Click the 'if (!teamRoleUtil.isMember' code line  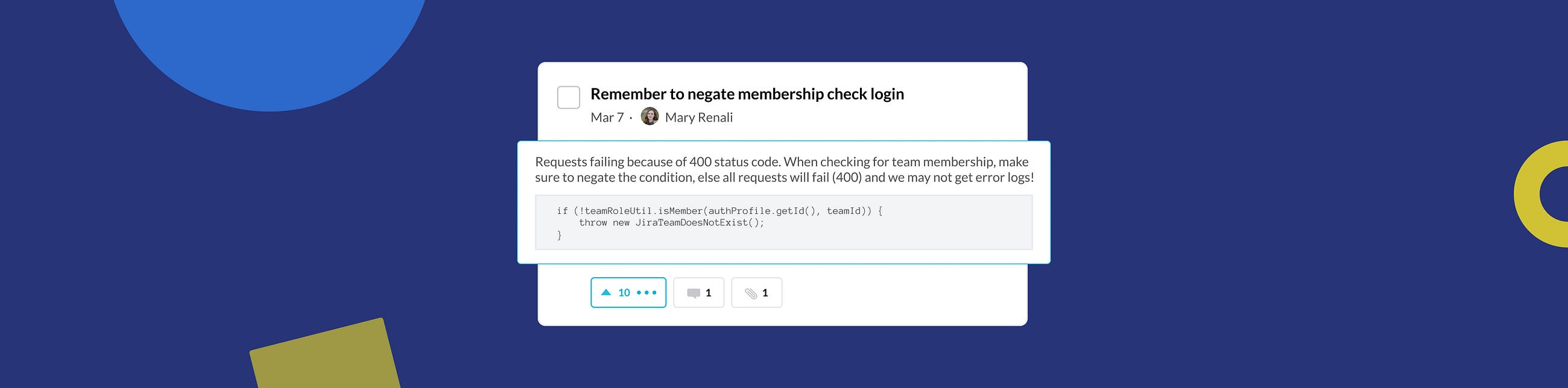click(x=719, y=211)
